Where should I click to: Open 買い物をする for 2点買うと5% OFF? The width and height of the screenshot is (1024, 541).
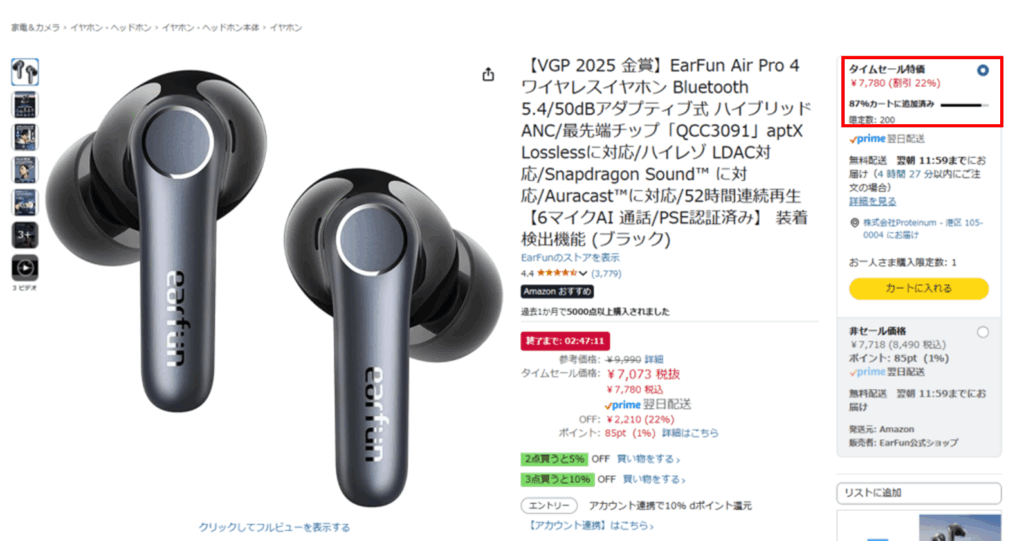648,459
